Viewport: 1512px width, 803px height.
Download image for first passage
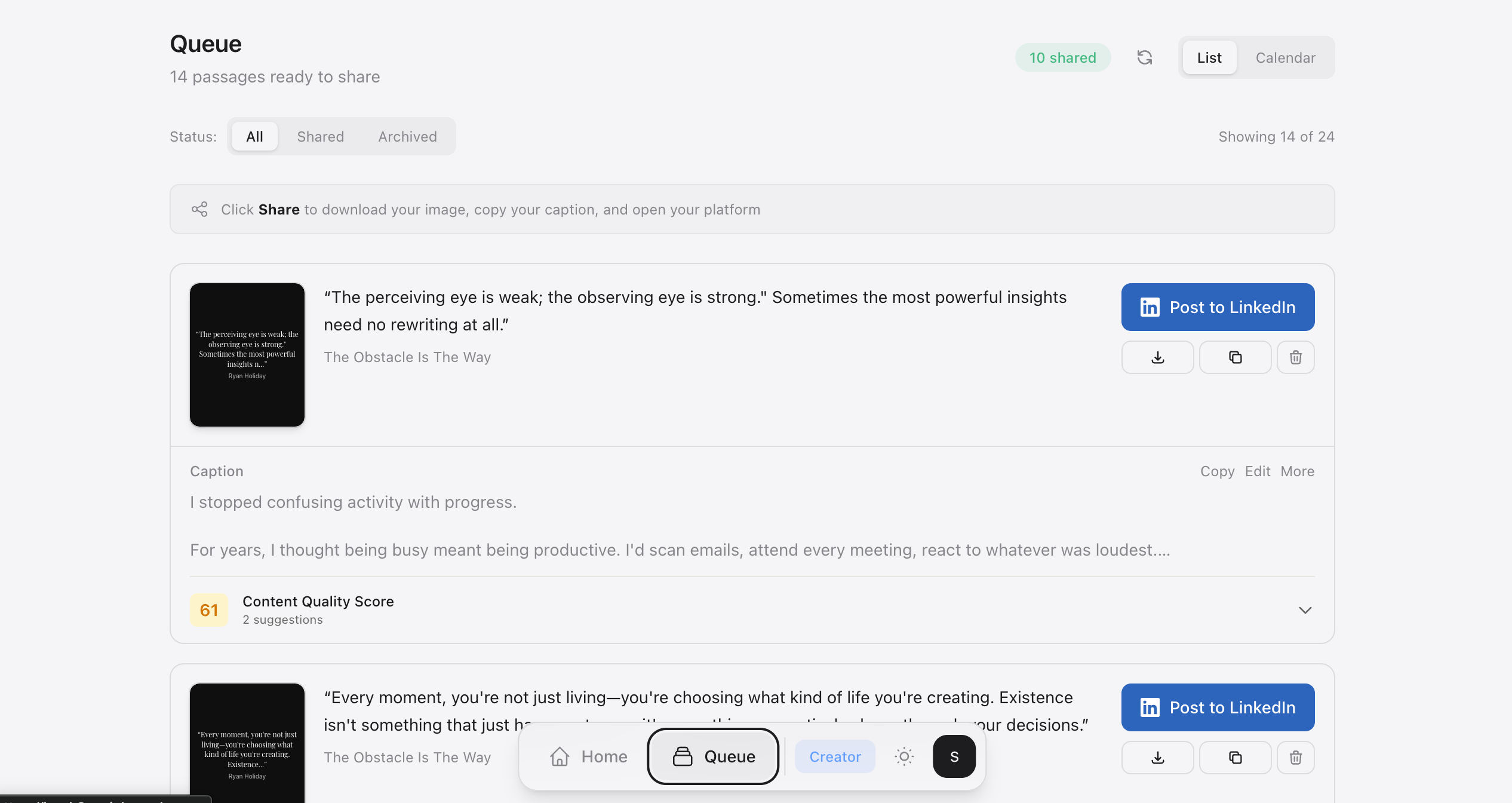coord(1157,357)
